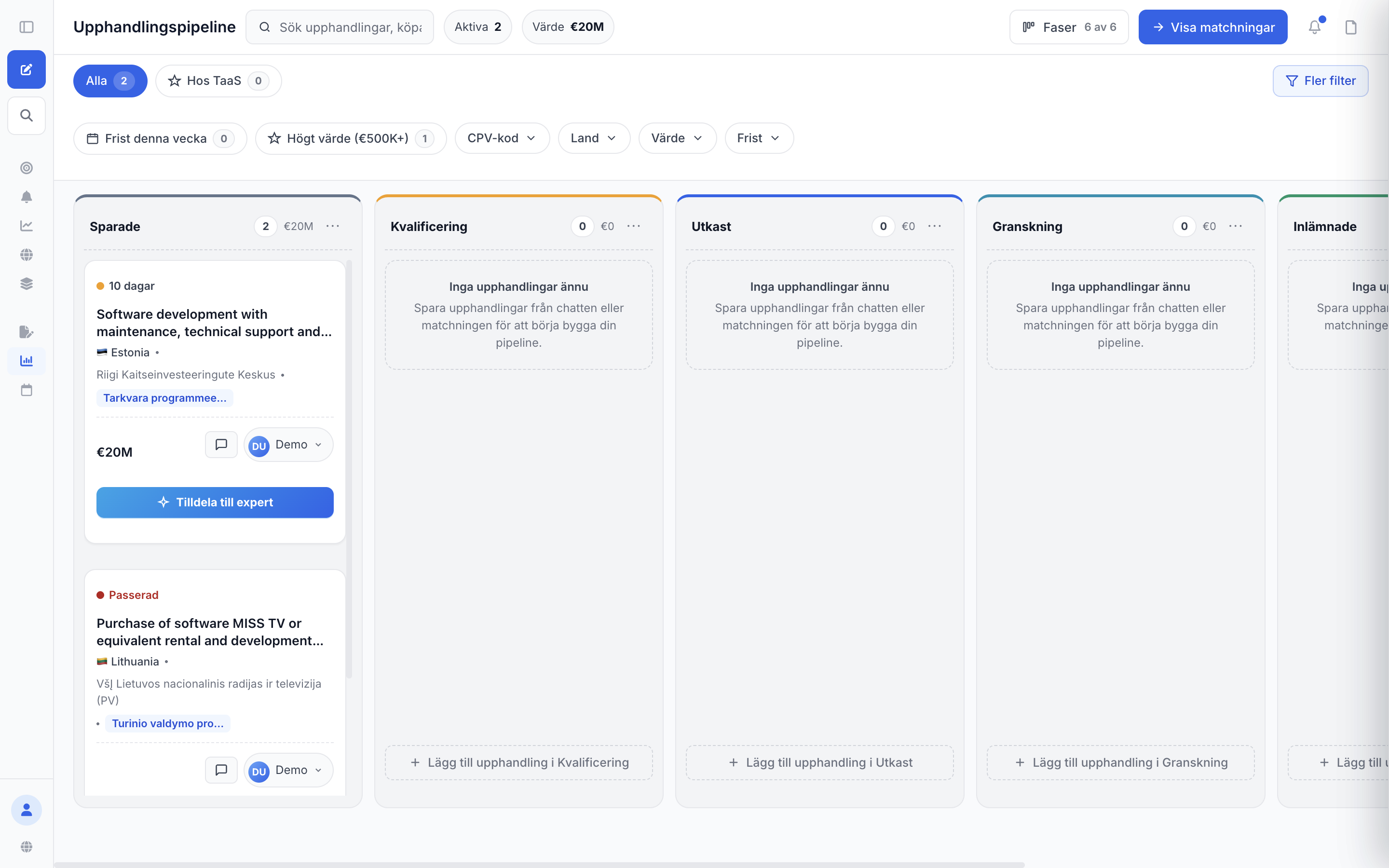This screenshot has width=1389, height=868.
Task: Open the sidebar search icon
Action: click(27, 115)
